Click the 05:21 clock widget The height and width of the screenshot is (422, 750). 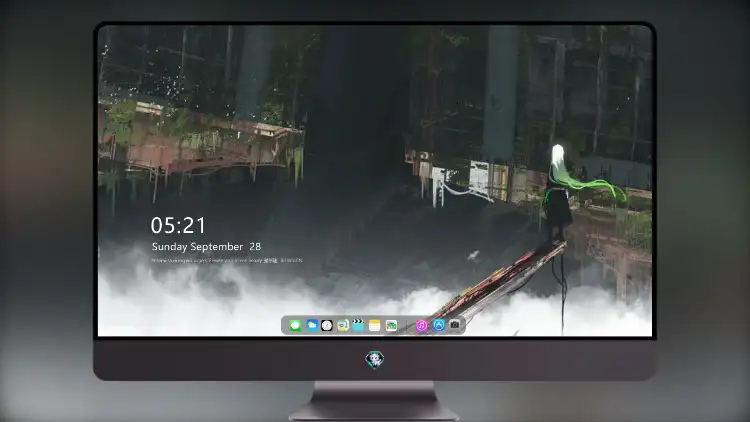178,225
